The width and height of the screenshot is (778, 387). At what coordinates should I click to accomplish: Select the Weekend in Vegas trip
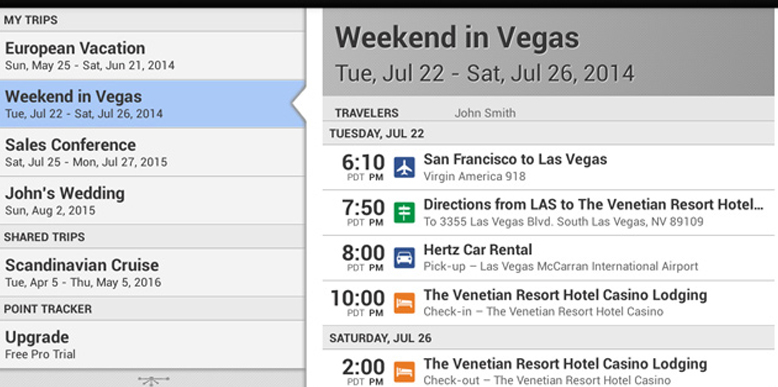[x=152, y=104]
